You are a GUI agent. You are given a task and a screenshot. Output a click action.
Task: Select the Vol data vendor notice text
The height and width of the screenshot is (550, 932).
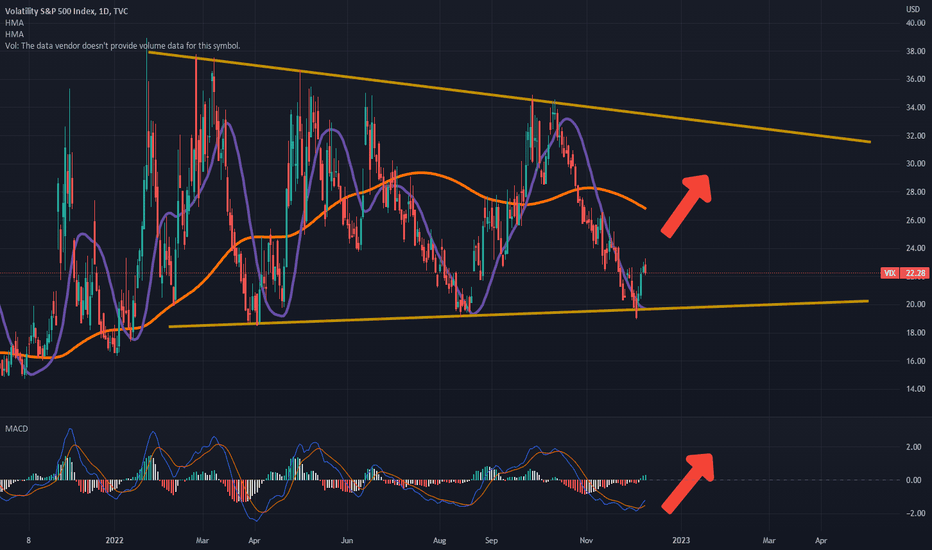(122, 46)
